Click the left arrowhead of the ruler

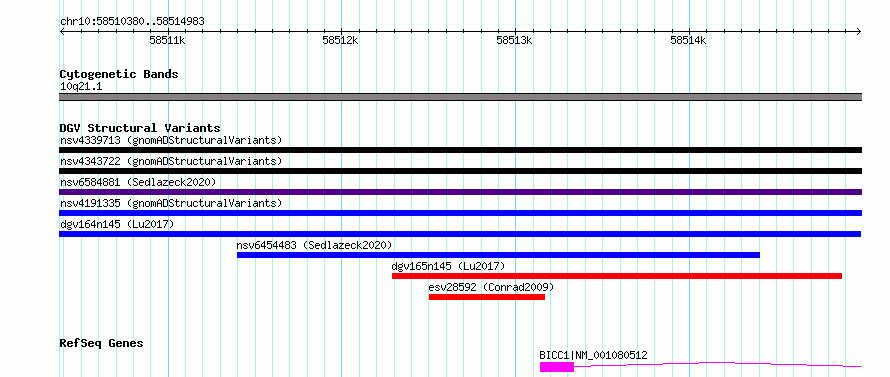point(62,31)
